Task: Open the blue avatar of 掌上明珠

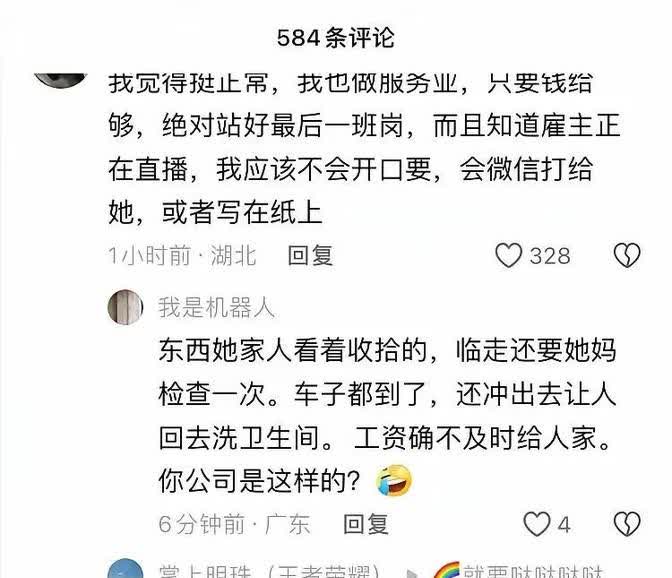Action: 125,569
